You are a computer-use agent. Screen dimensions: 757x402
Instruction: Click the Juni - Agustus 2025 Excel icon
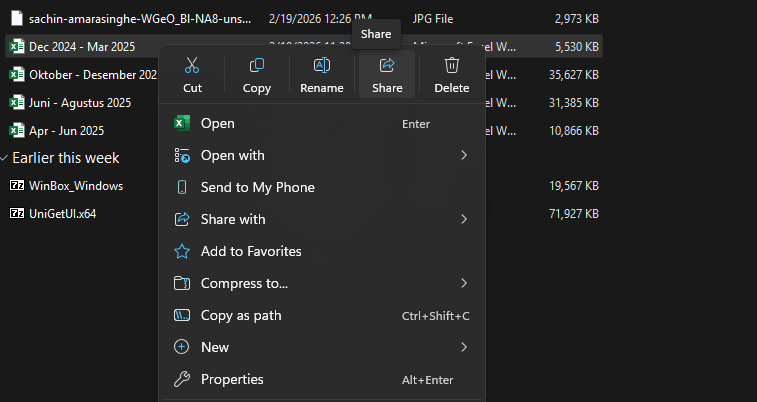[17, 102]
